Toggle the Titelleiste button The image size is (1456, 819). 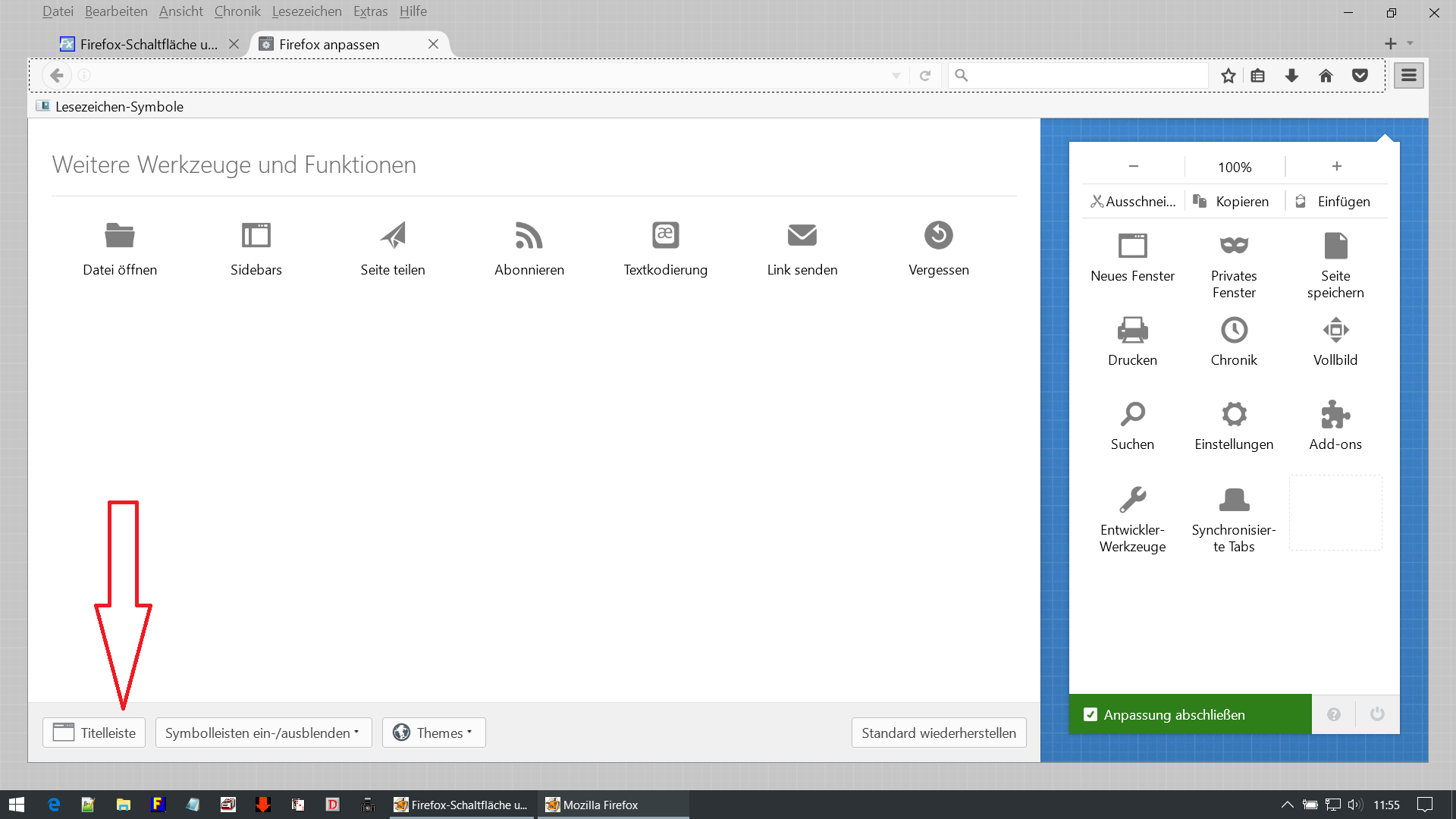pos(94,733)
